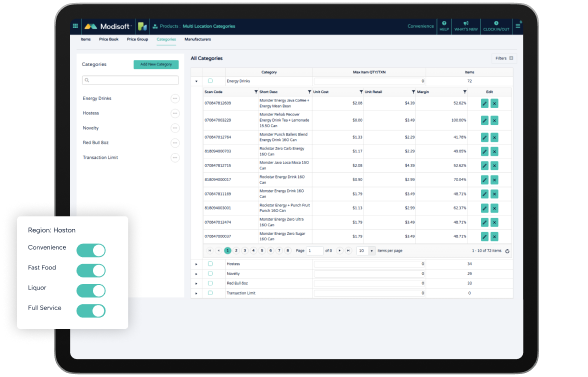
Task: Click edit pencil for first energy drink row
Action: pos(484,103)
